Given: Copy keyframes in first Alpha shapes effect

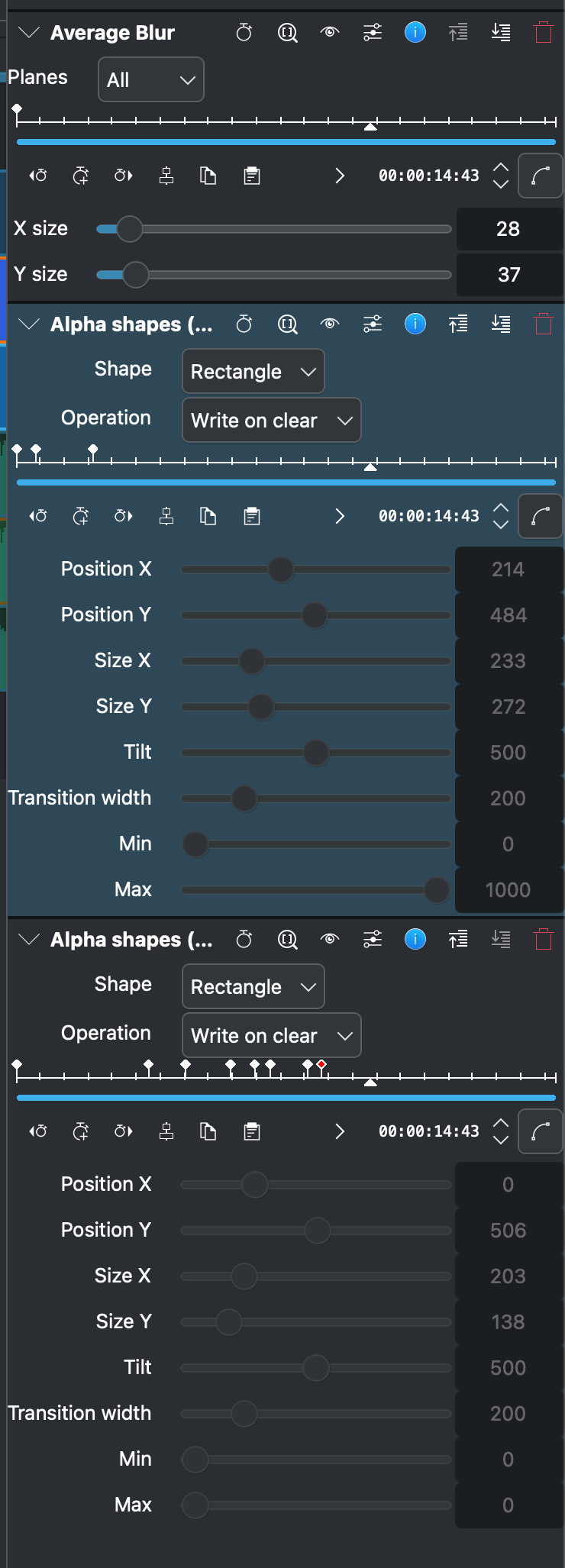Looking at the screenshot, I should point(208,517).
